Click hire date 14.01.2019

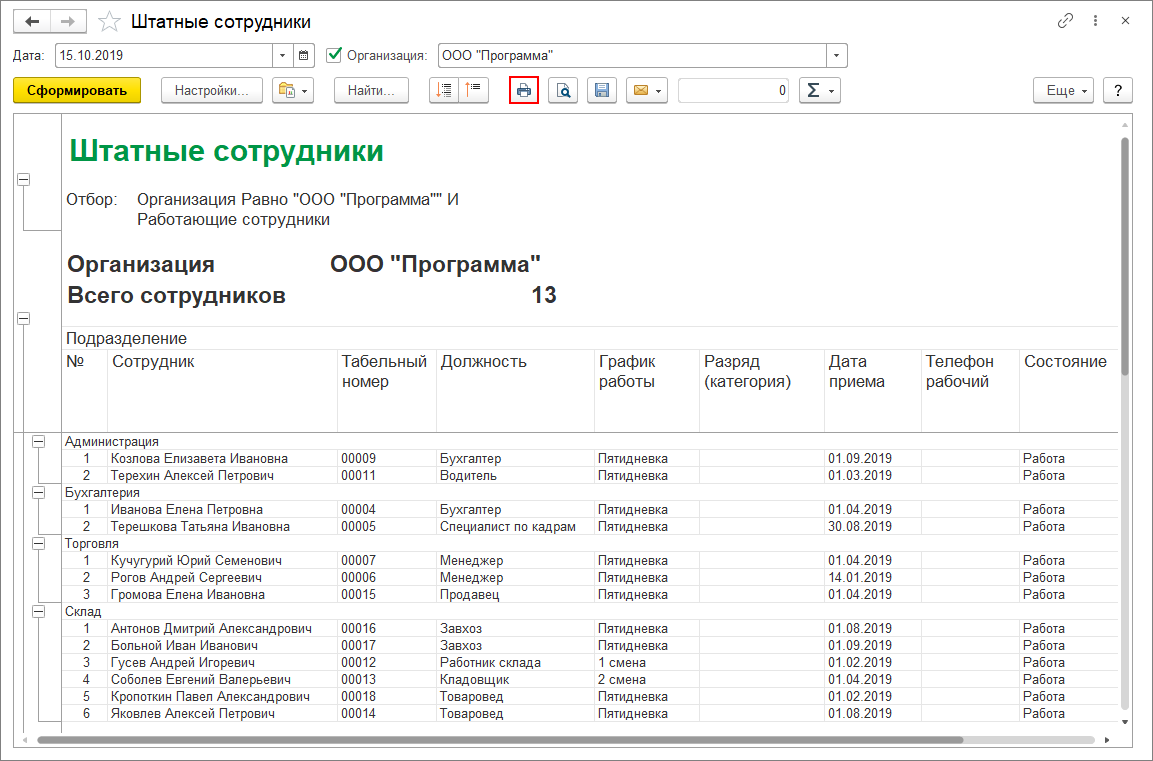pos(872,577)
